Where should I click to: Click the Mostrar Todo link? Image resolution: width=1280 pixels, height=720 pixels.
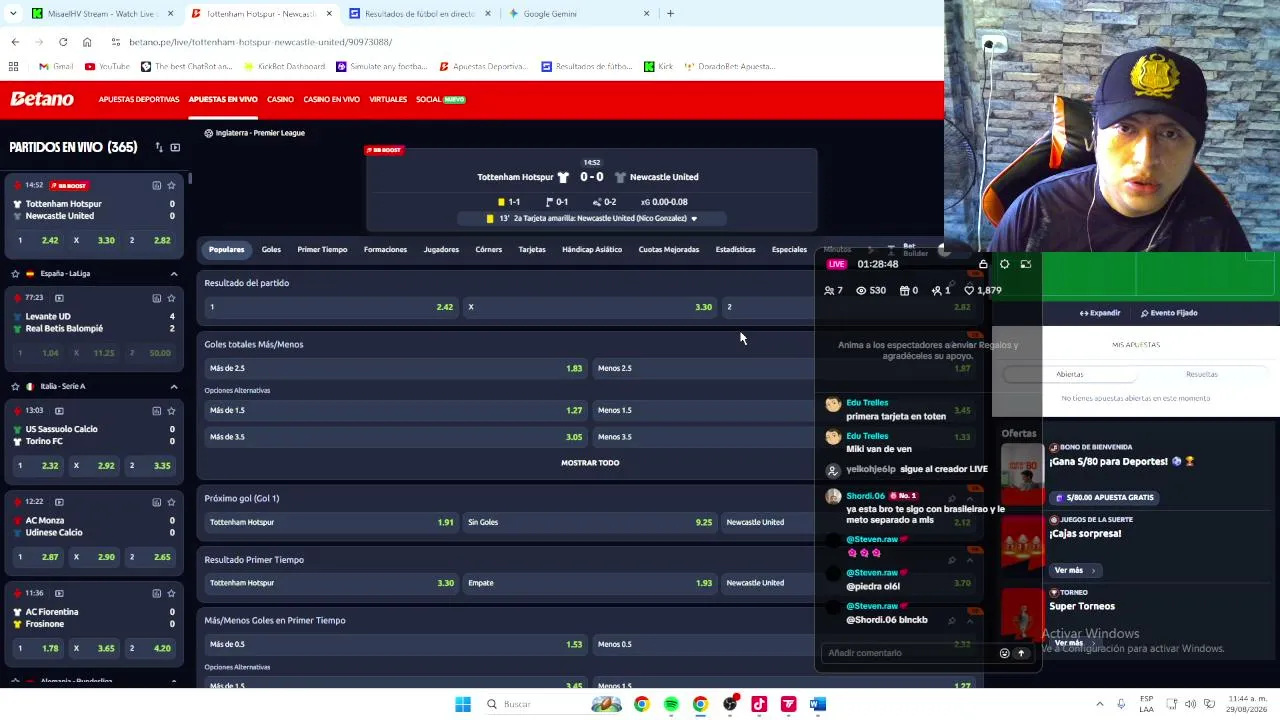click(x=590, y=463)
